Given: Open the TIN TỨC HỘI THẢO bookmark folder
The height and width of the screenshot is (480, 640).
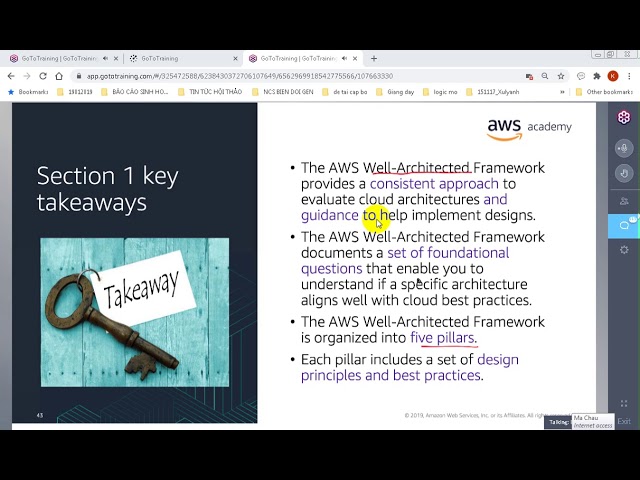Looking at the screenshot, I should [x=210, y=92].
